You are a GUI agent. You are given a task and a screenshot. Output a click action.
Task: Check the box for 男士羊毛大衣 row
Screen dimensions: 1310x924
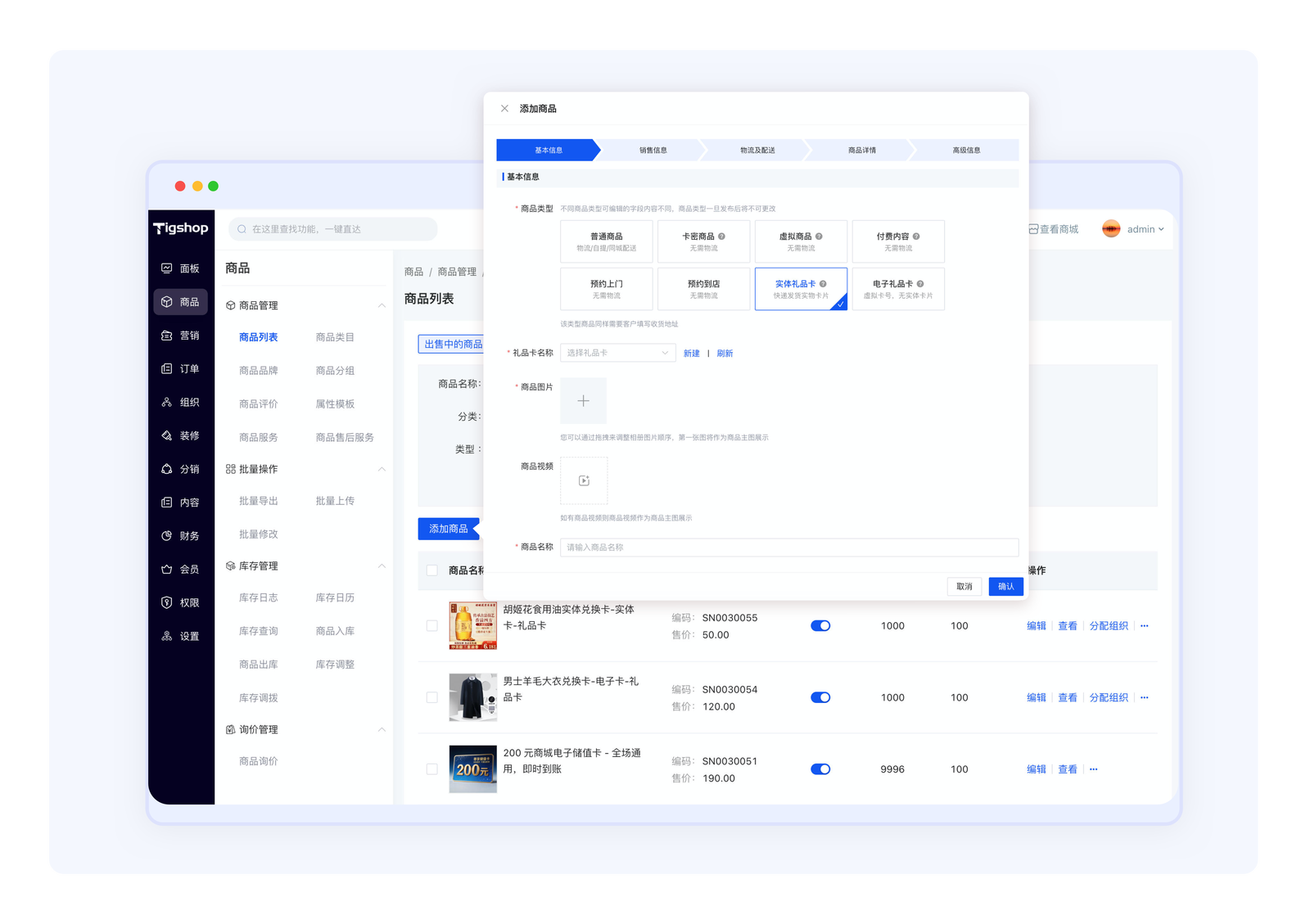point(432,697)
